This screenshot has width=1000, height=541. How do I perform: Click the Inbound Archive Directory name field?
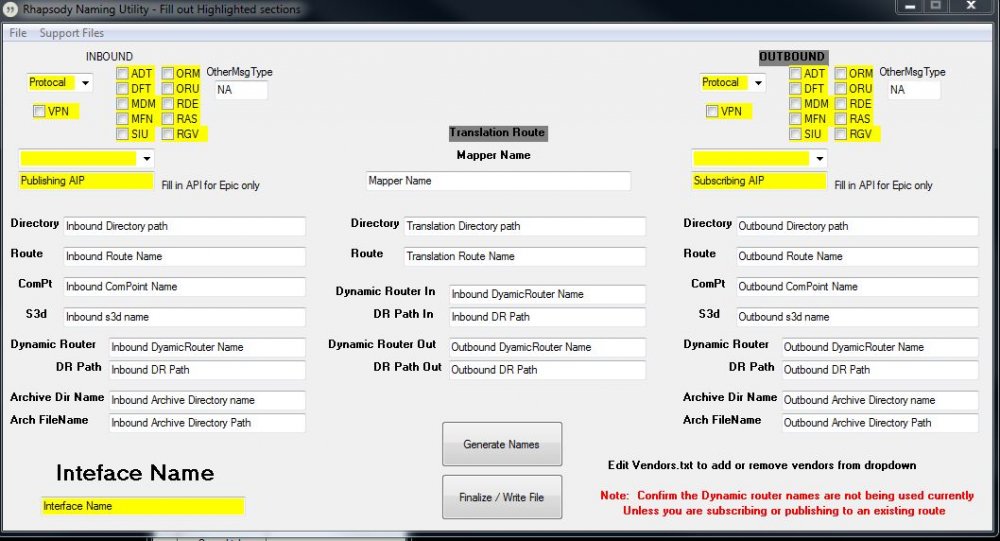click(x=207, y=401)
